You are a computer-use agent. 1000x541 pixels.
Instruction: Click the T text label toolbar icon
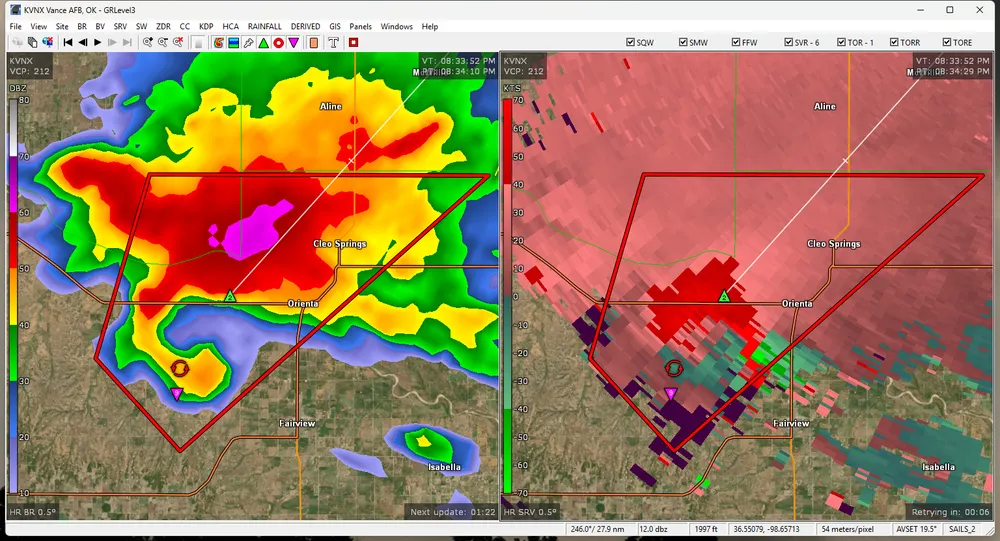[333, 43]
